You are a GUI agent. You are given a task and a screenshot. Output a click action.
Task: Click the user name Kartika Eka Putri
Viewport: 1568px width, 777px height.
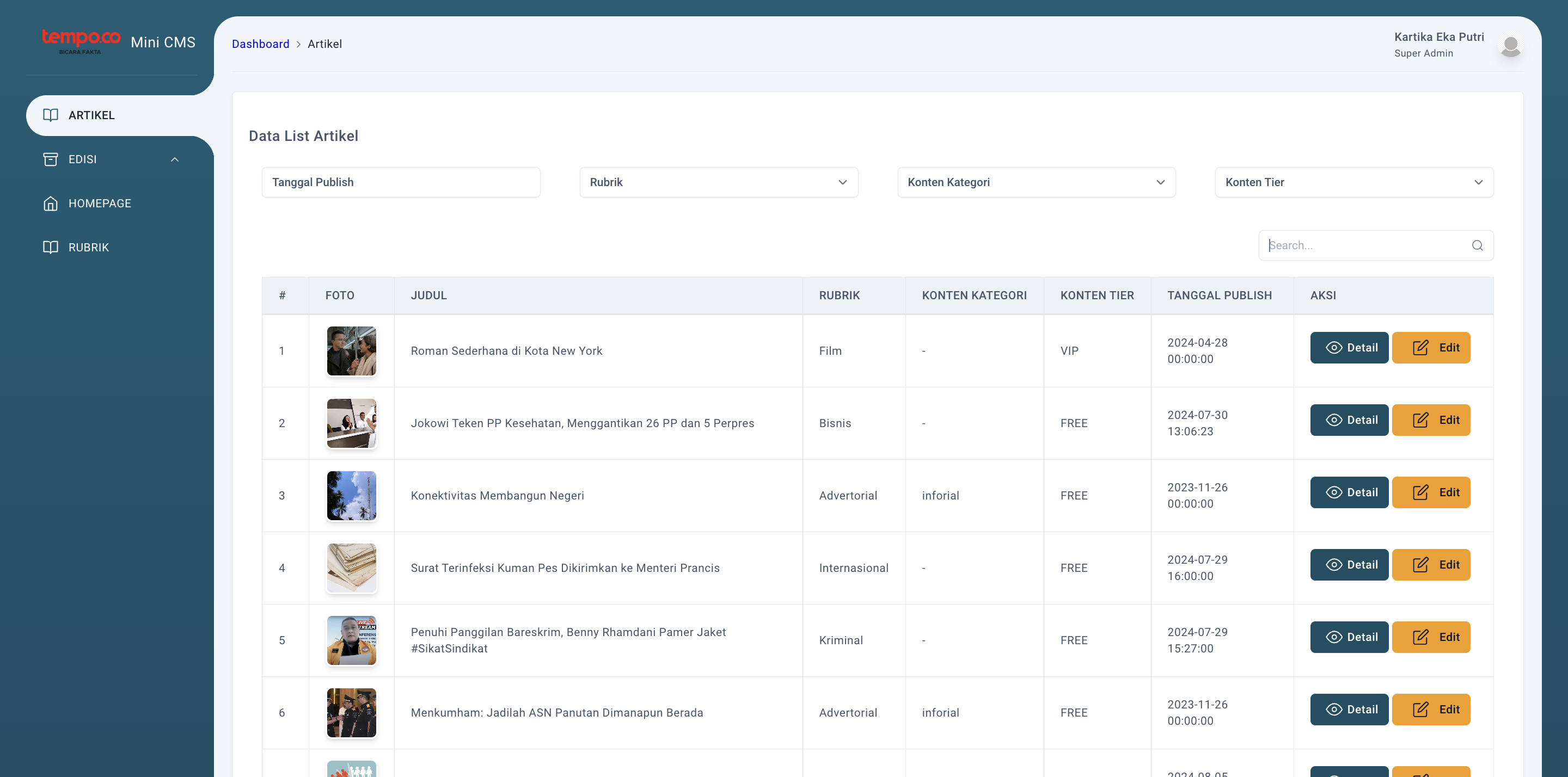click(x=1439, y=36)
